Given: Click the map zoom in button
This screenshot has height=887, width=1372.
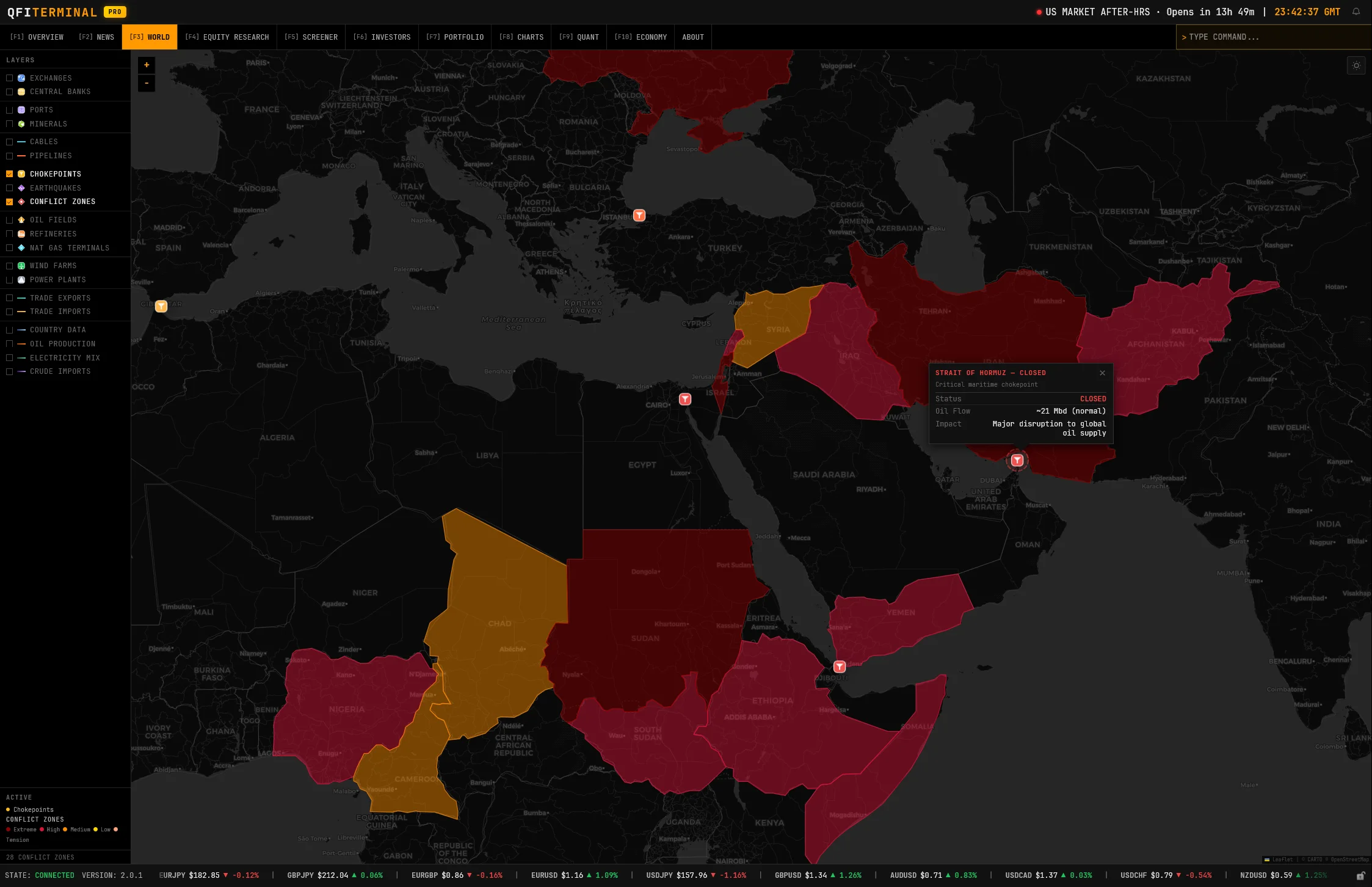Looking at the screenshot, I should pyautogui.click(x=147, y=65).
